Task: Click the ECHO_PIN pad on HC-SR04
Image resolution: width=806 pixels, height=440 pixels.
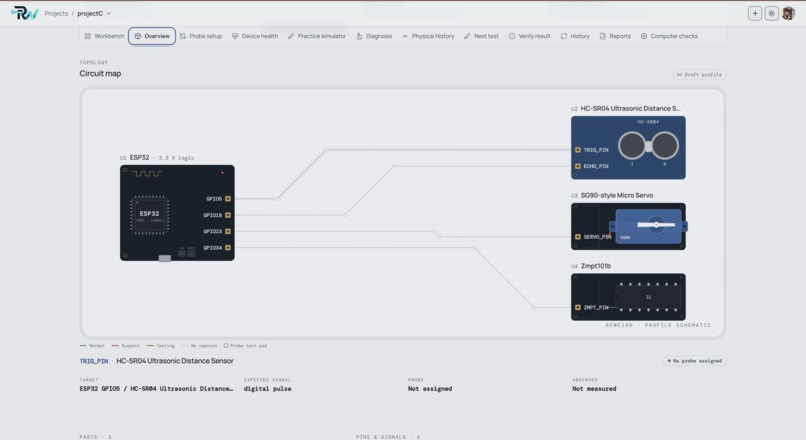Action: tap(578, 166)
